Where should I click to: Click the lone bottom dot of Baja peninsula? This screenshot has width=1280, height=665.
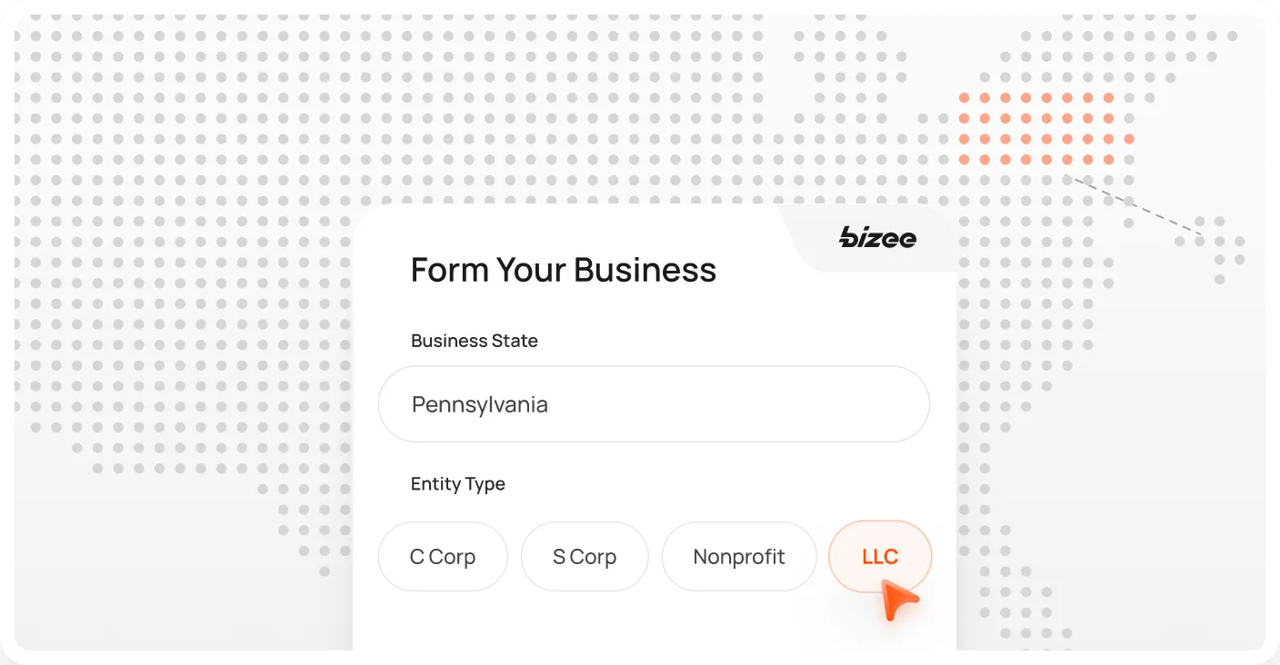[324, 571]
